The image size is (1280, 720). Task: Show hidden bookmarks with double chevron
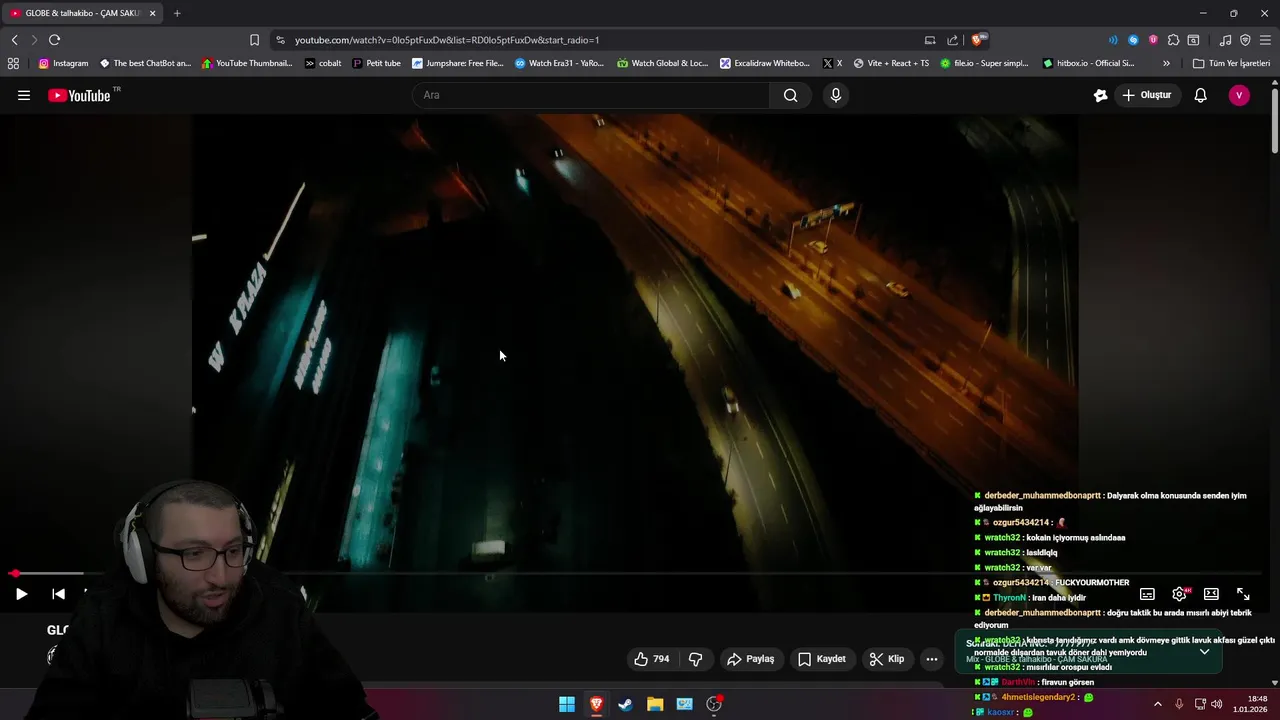[1166, 63]
